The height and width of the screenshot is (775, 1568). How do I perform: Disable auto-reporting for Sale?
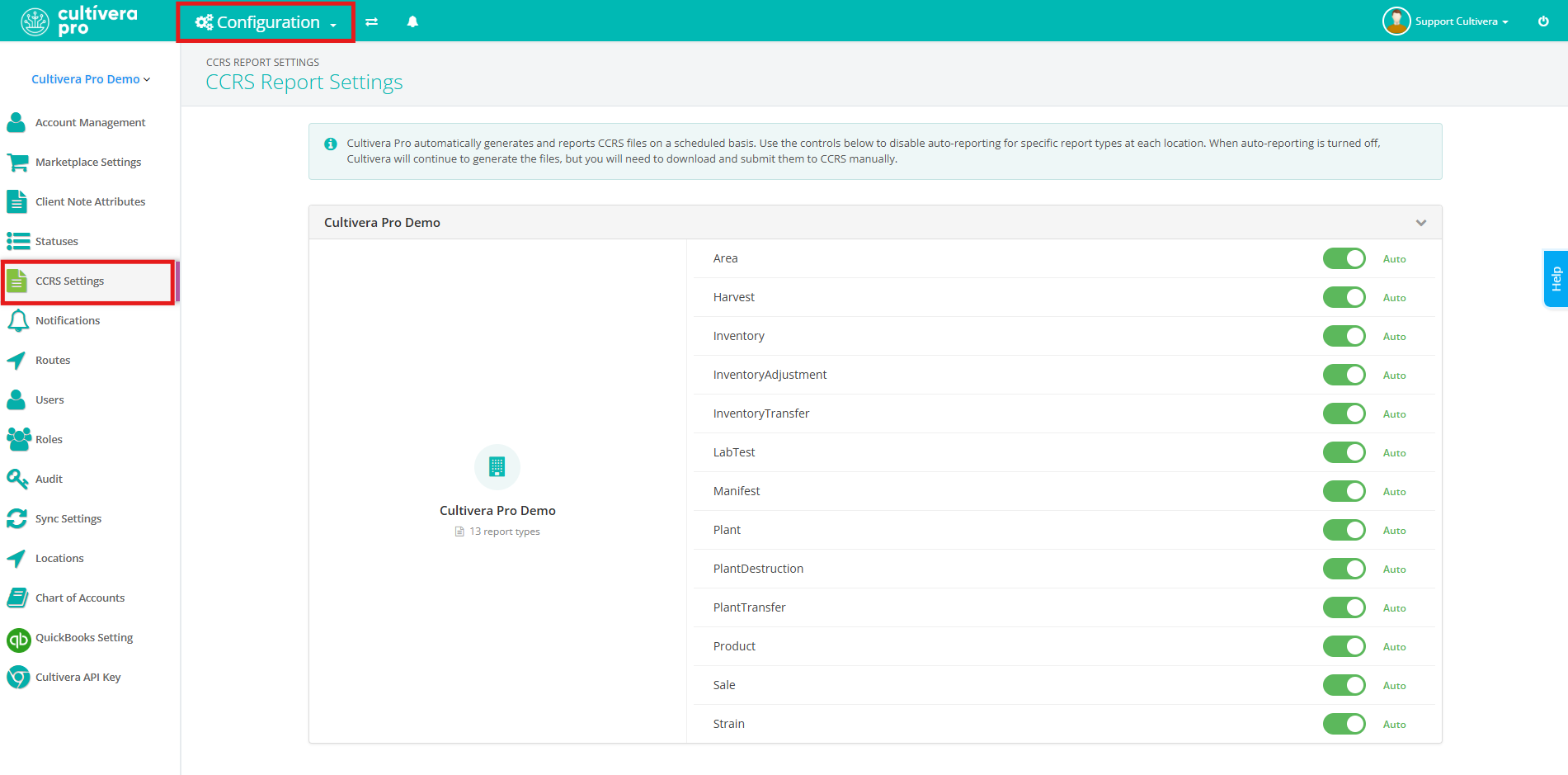point(1344,685)
